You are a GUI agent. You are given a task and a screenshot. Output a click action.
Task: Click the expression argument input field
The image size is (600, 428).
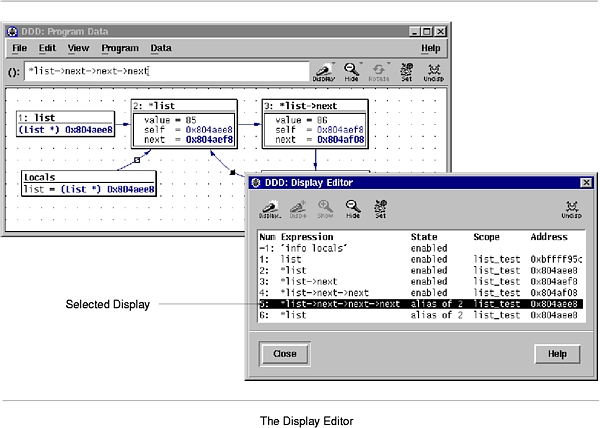point(165,72)
